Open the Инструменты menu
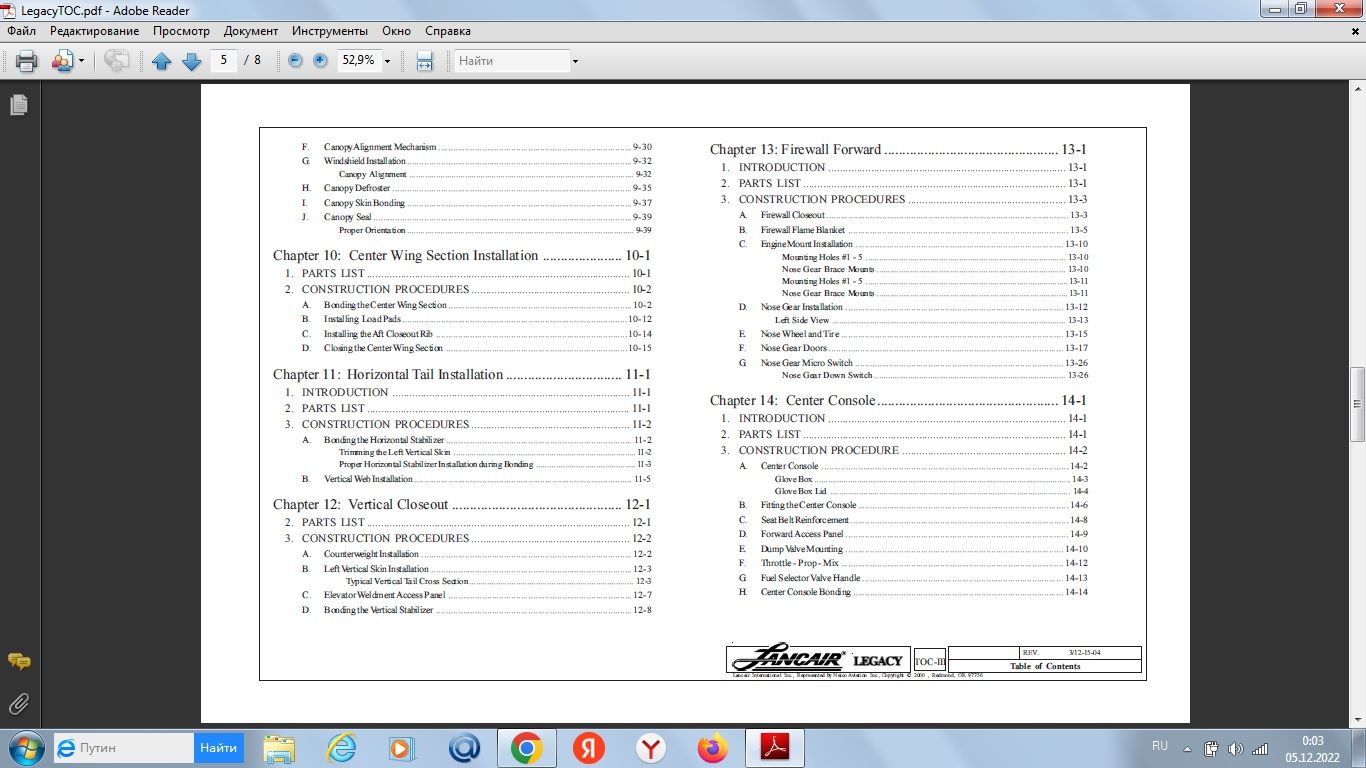This screenshot has width=1366, height=768. click(x=330, y=31)
